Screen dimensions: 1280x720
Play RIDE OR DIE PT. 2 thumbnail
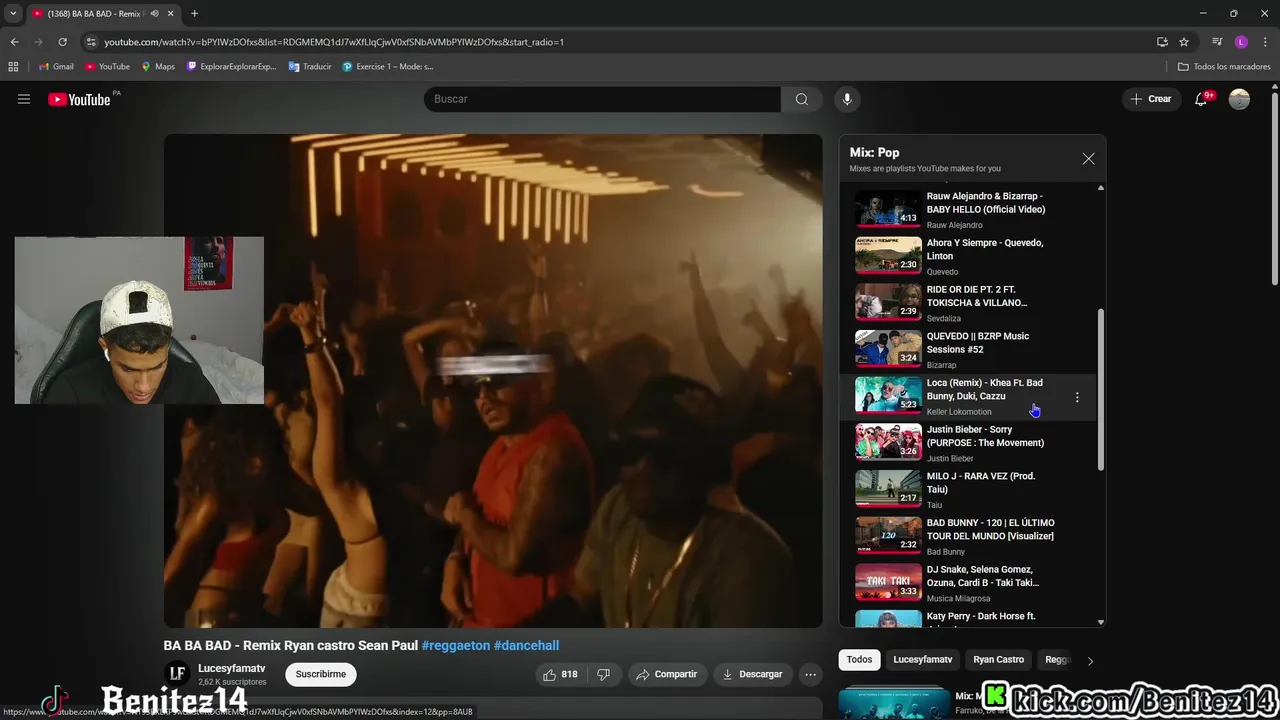888,302
